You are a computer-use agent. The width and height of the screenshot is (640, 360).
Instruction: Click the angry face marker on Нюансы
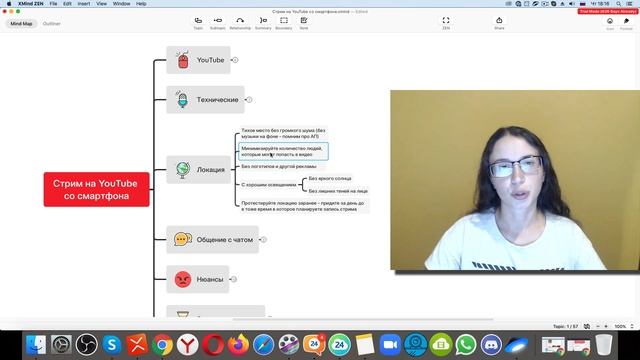(x=183, y=279)
